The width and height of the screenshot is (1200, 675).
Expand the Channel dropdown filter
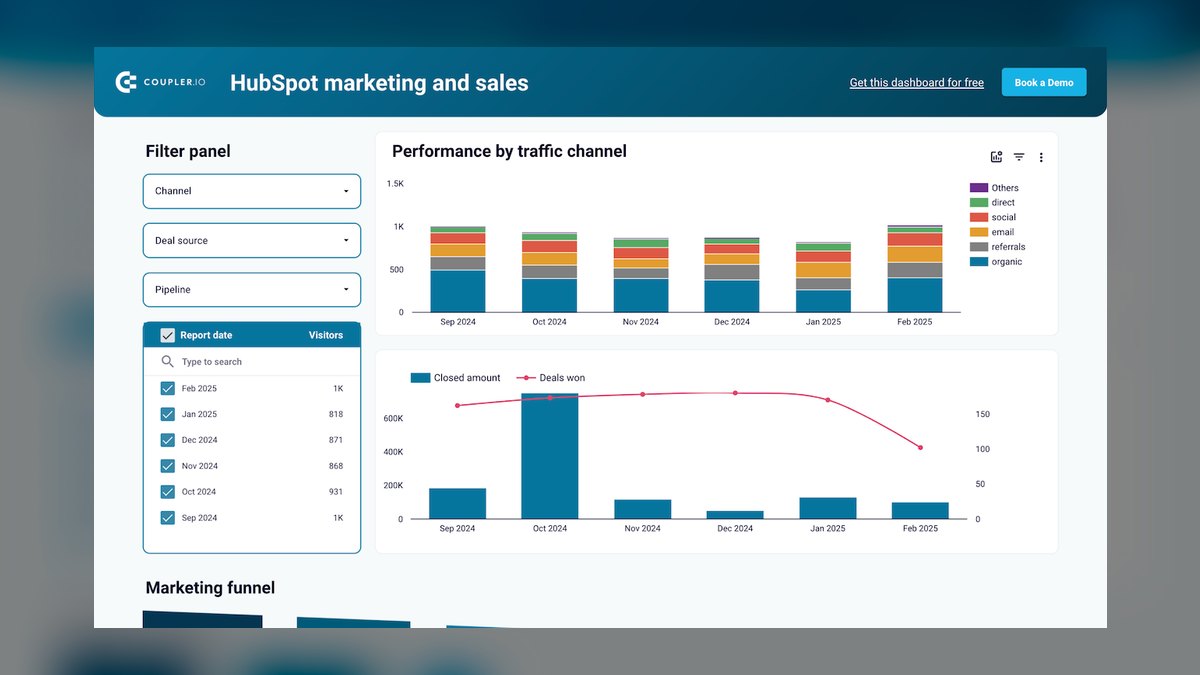click(x=252, y=191)
